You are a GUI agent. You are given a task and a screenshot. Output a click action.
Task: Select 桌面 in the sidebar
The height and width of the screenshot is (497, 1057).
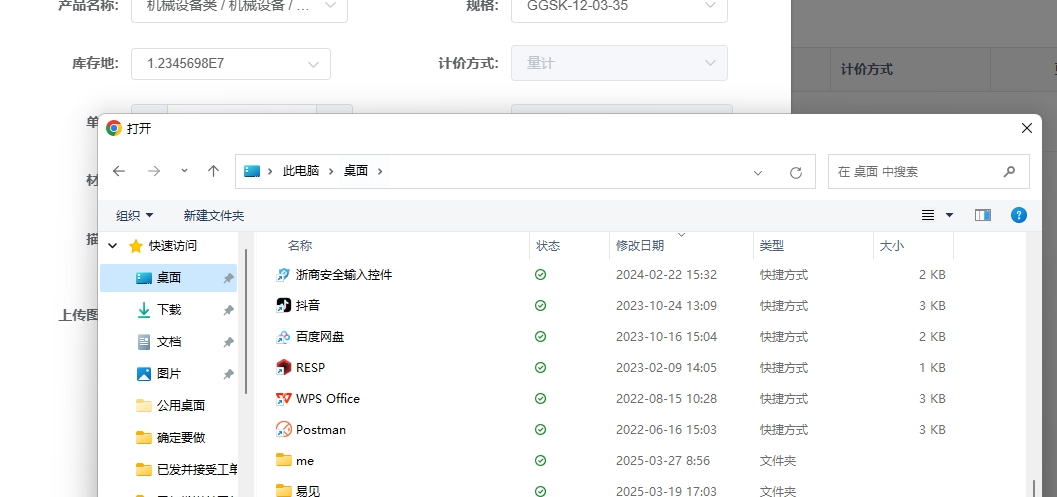(x=169, y=278)
